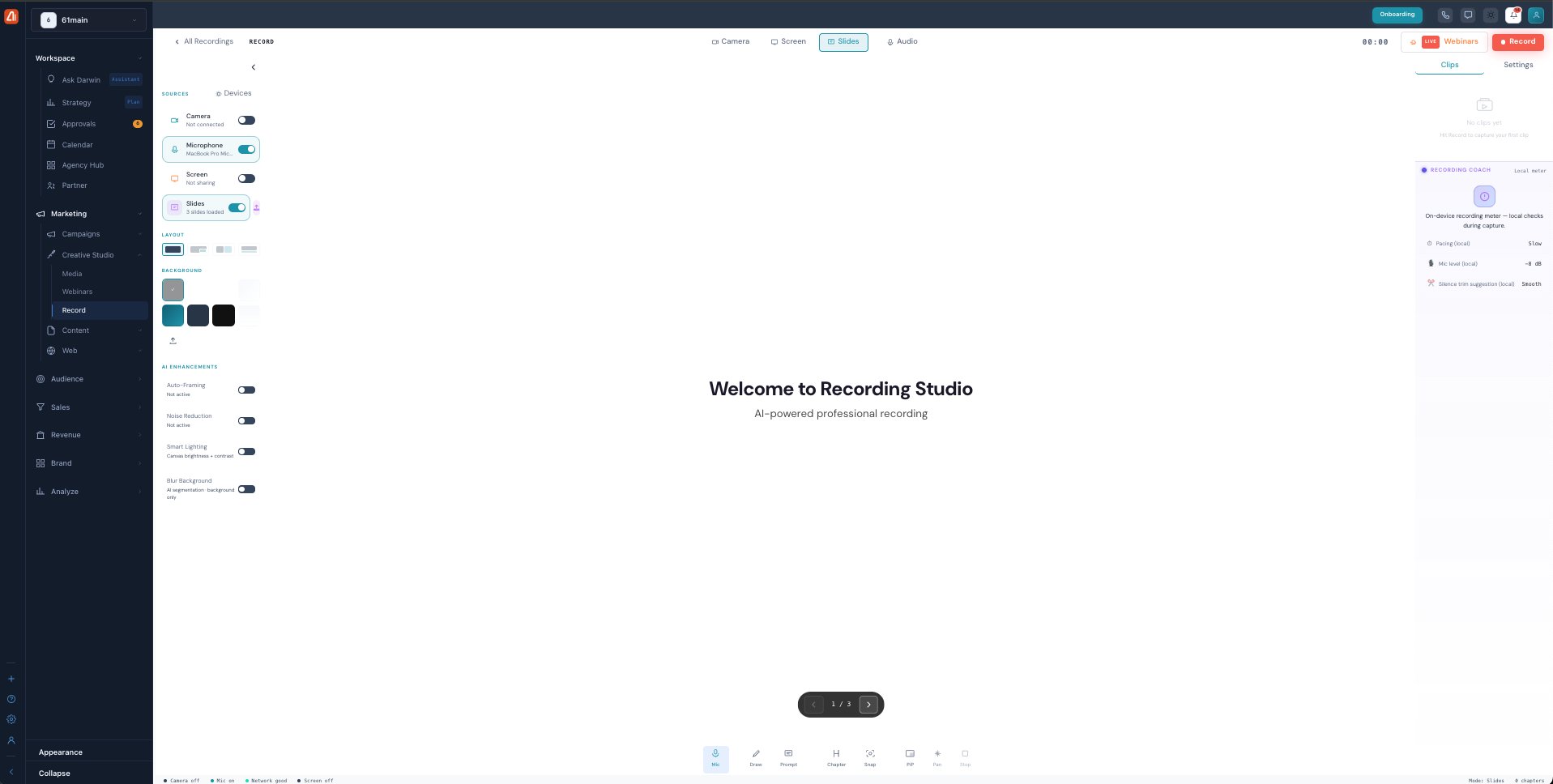Open the 61main workspace dropdown
The image size is (1553, 784).
(89, 19)
